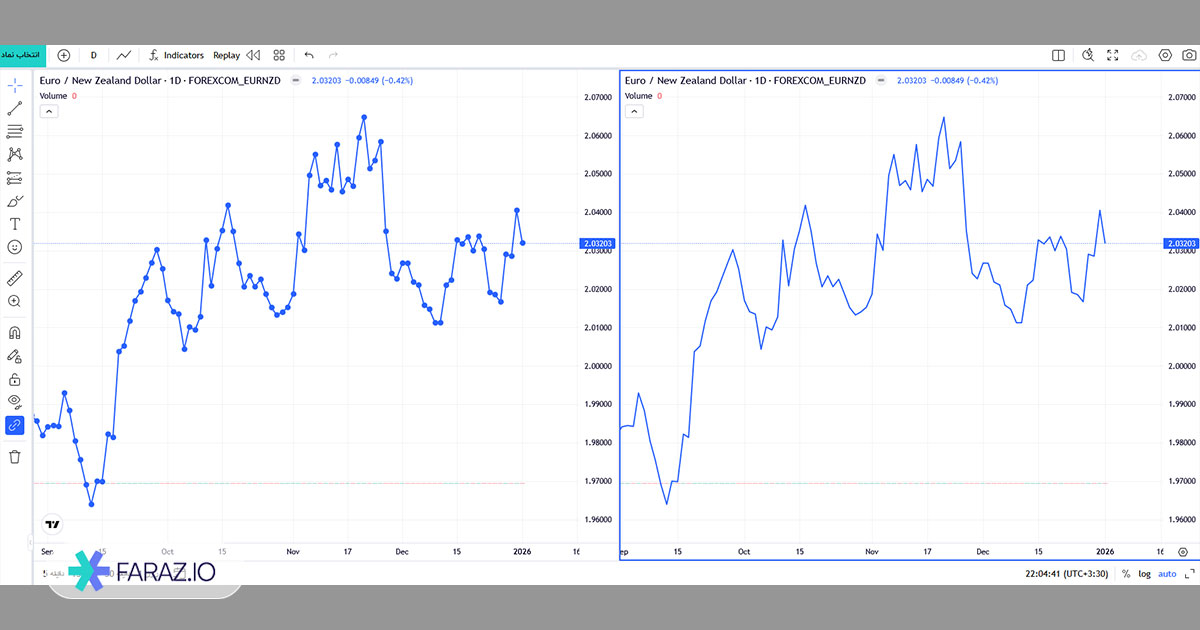The height and width of the screenshot is (630, 1200).
Task: Collapse the right chart legend arrow
Action: coord(634,111)
